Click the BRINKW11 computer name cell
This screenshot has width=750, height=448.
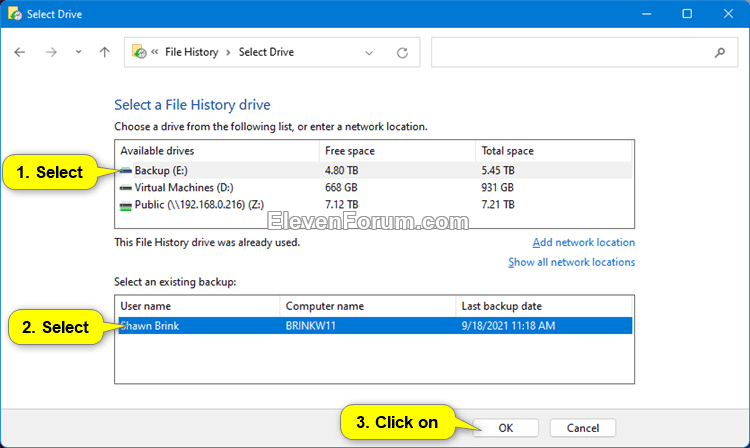[311, 326]
